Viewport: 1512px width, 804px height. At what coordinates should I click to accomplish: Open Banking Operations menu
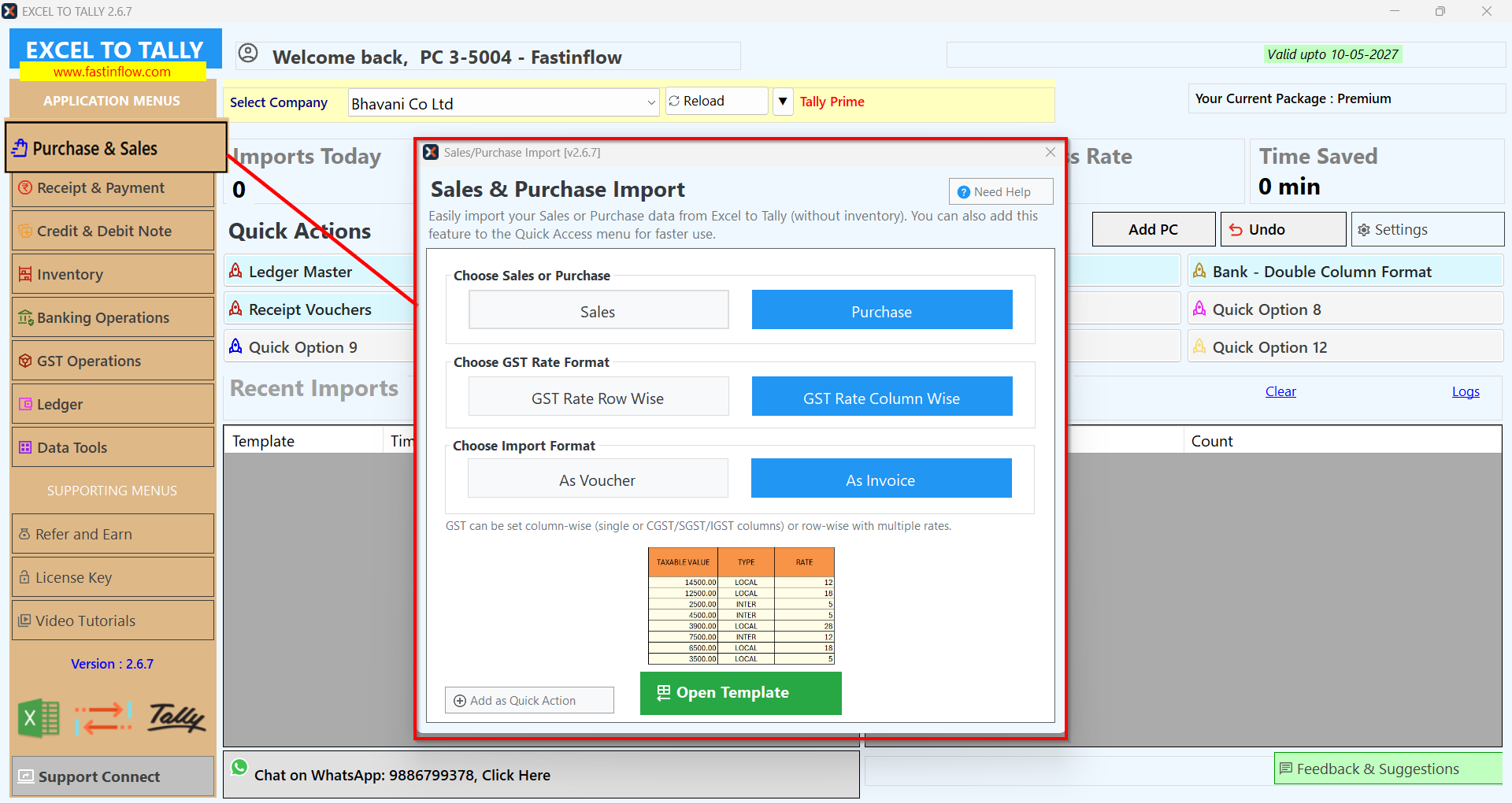click(x=113, y=317)
